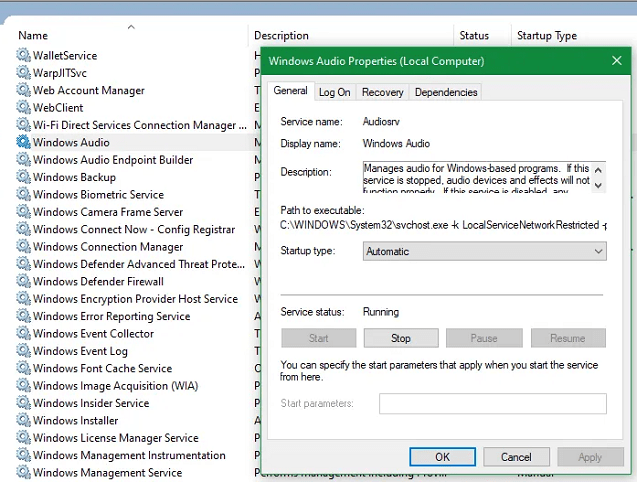This screenshot has height=482, width=637.
Task: Click the Windows Font Cache Service gear icon
Action: click(x=23, y=368)
